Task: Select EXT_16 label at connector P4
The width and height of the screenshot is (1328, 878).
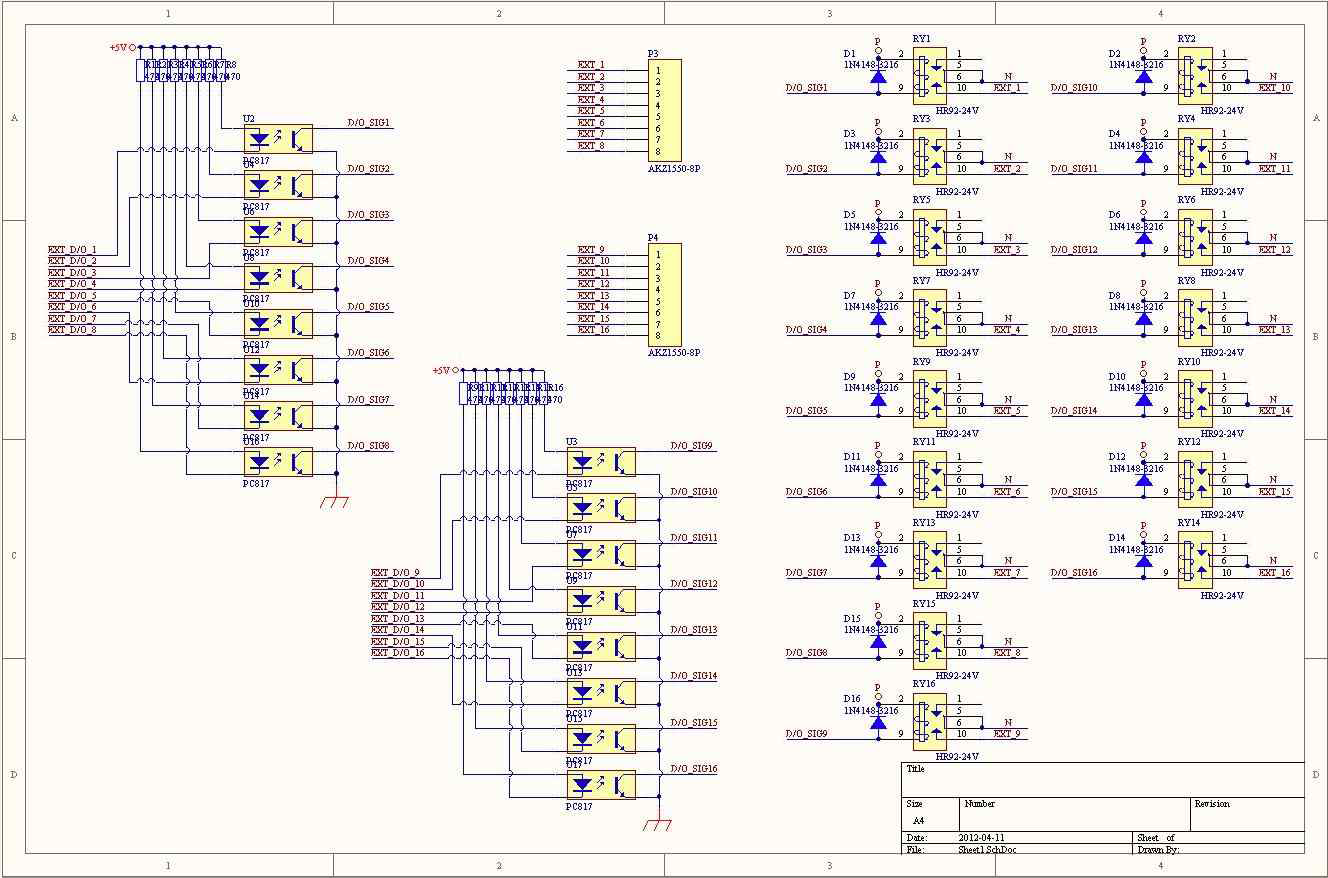Action: point(594,330)
